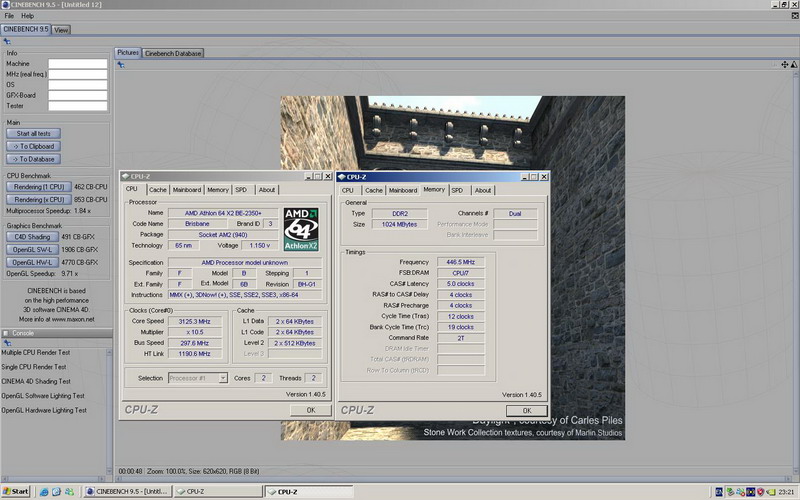
Task: Select 'CINEMA 4D Shading Test' console line
Action: [x=36, y=381]
